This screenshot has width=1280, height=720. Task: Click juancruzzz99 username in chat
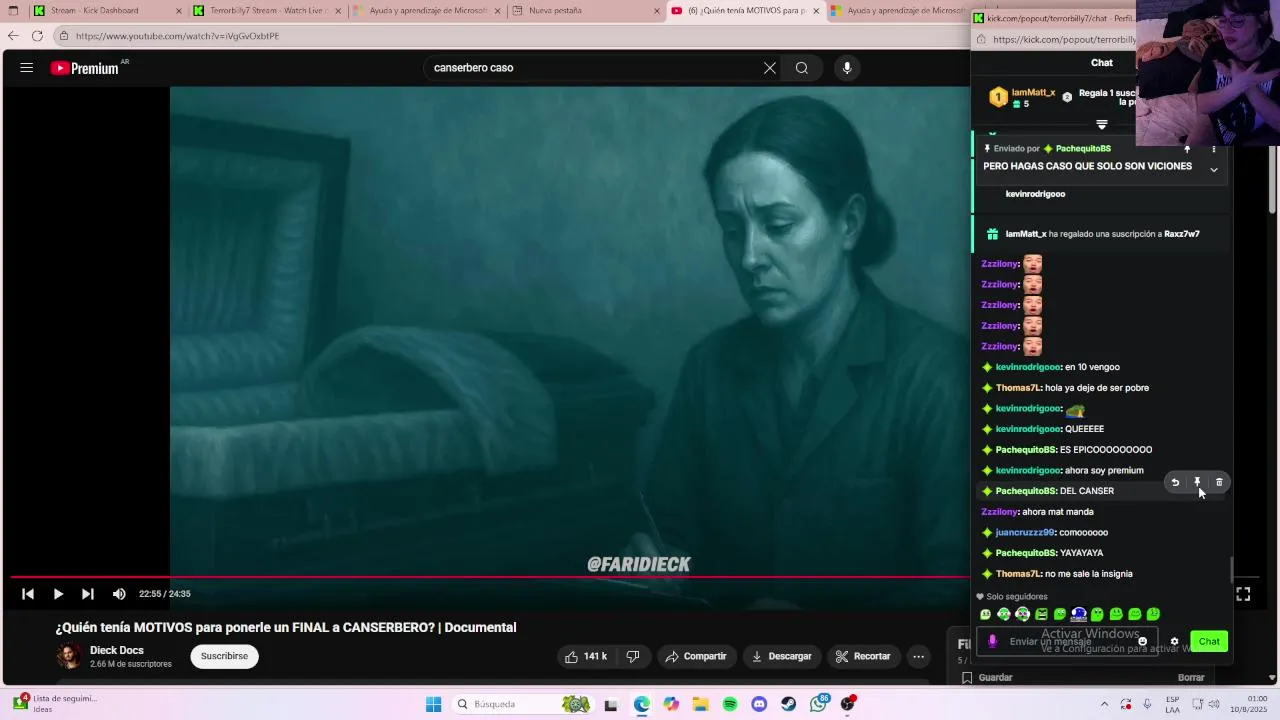[x=1025, y=533]
